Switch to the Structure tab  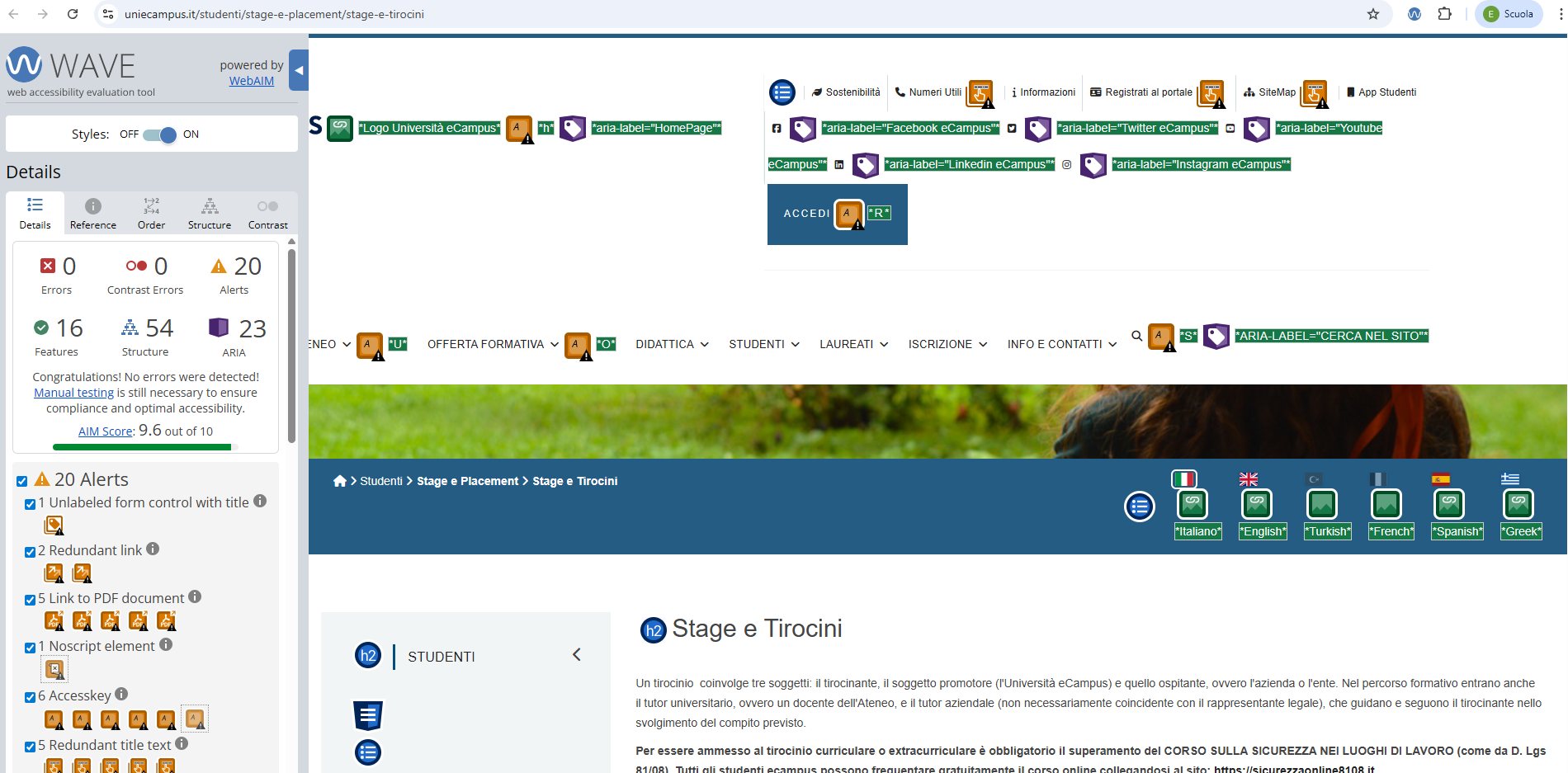coord(210,214)
